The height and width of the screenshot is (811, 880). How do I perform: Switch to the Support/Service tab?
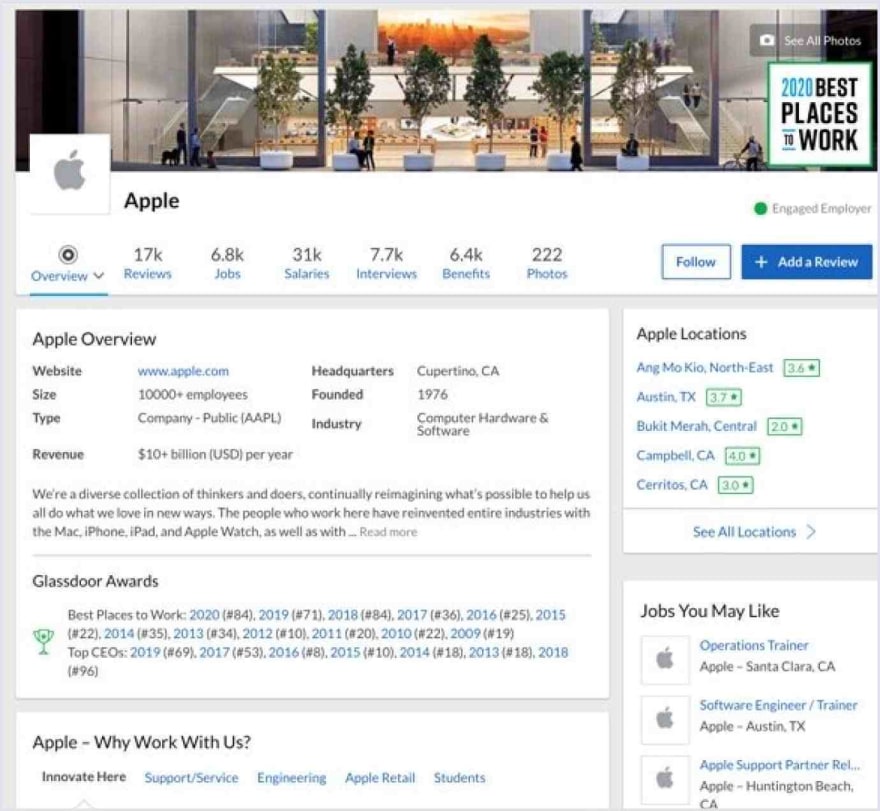coord(191,778)
